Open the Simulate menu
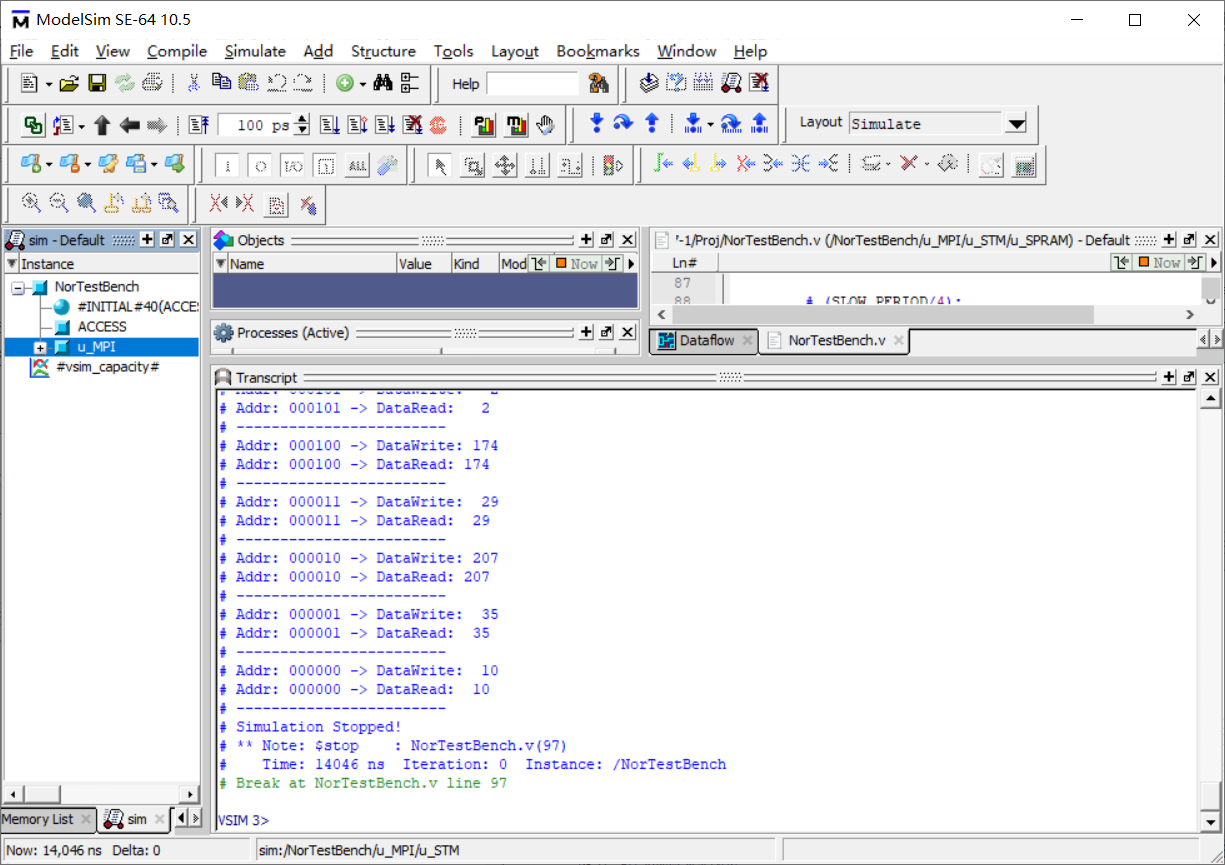This screenshot has height=865, width=1225. 254,51
